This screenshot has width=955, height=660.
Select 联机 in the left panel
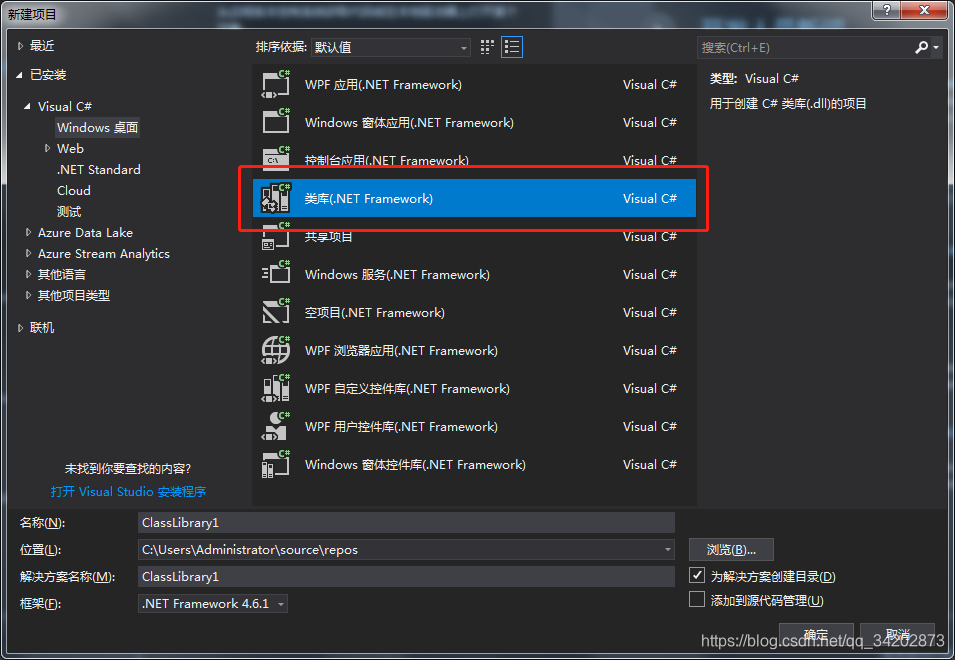click(42, 327)
